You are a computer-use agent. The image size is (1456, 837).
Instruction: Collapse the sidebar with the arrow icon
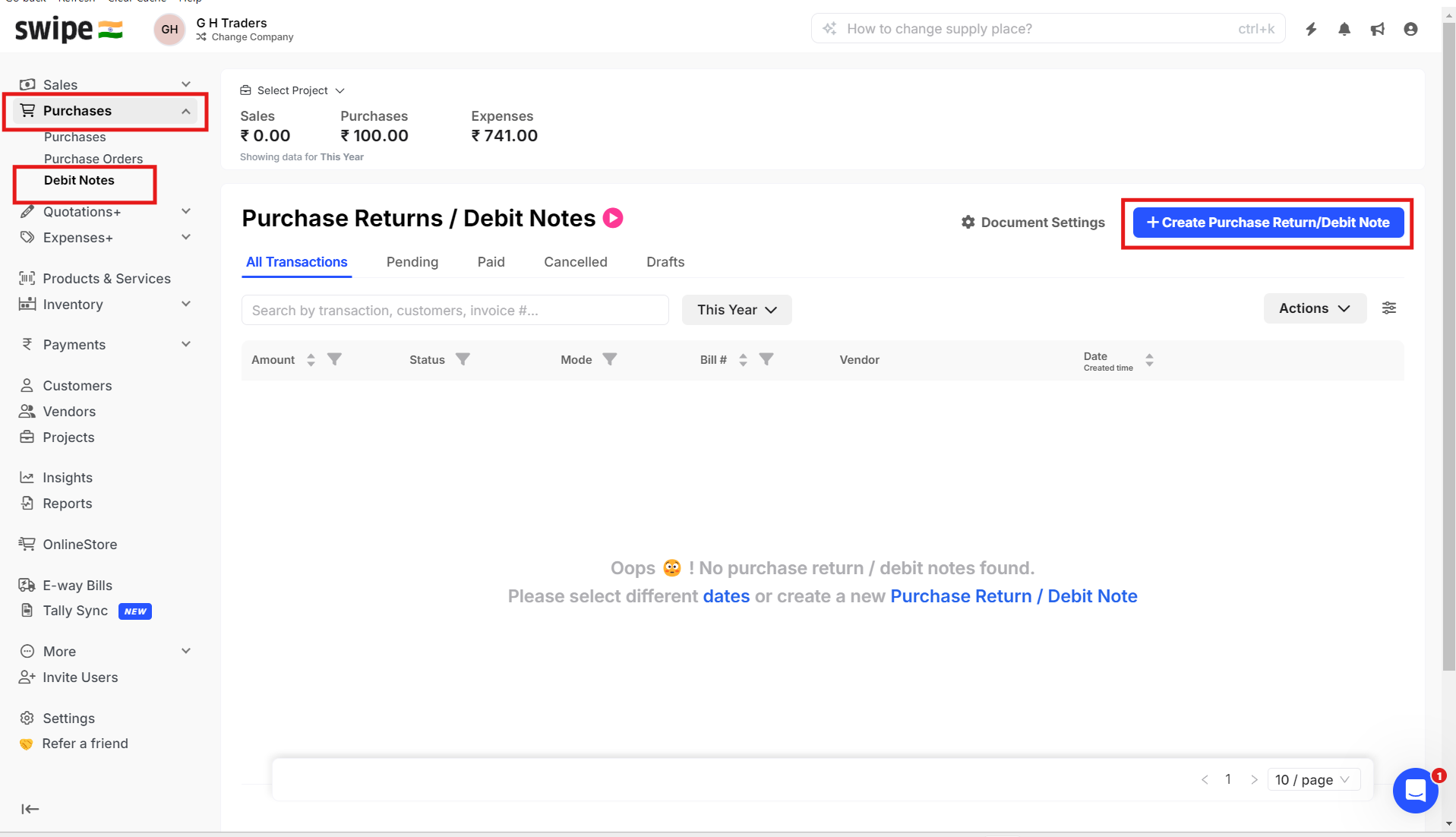30,809
